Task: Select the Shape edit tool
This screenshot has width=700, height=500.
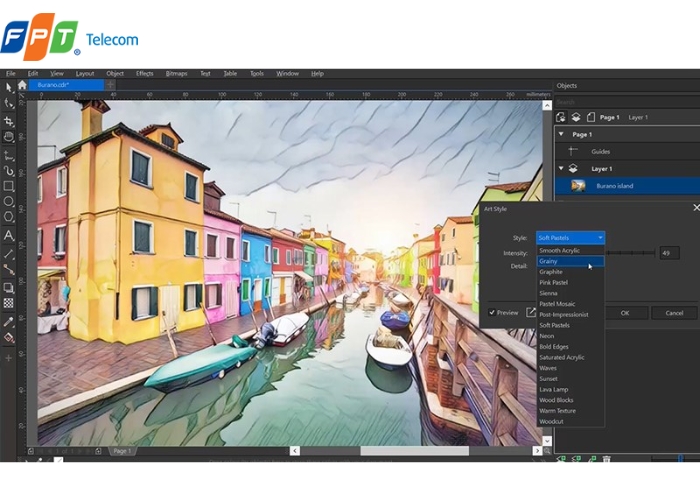Action: click(8, 103)
